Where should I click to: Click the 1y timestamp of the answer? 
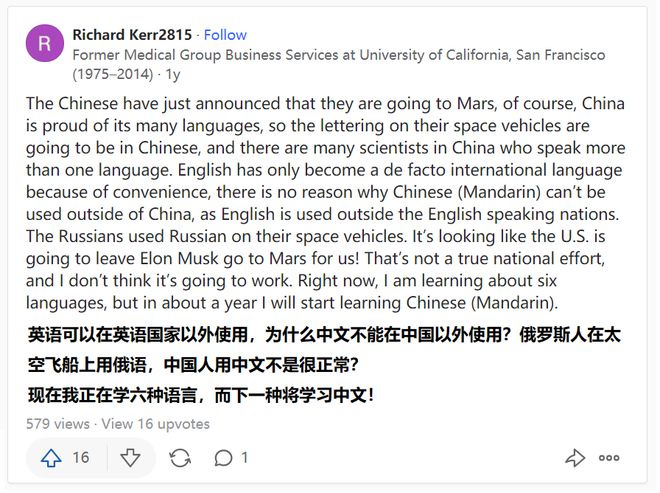[x=173, y=75]
